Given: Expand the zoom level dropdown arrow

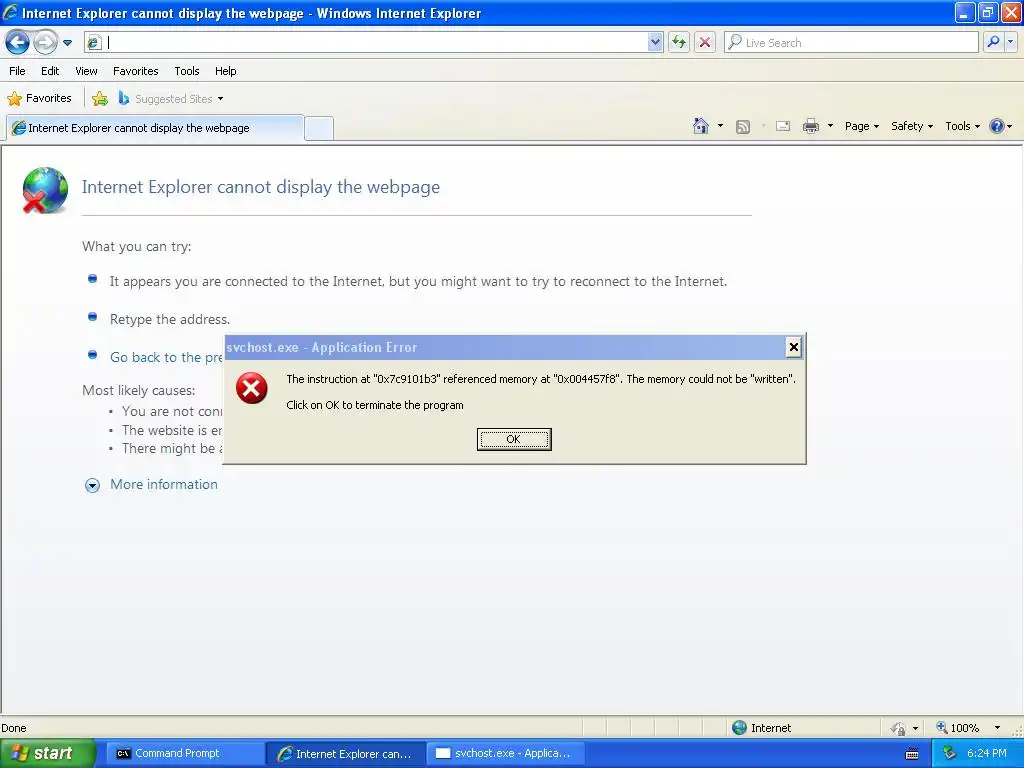Looking at the screenshot, I should [x=997, y=728].
